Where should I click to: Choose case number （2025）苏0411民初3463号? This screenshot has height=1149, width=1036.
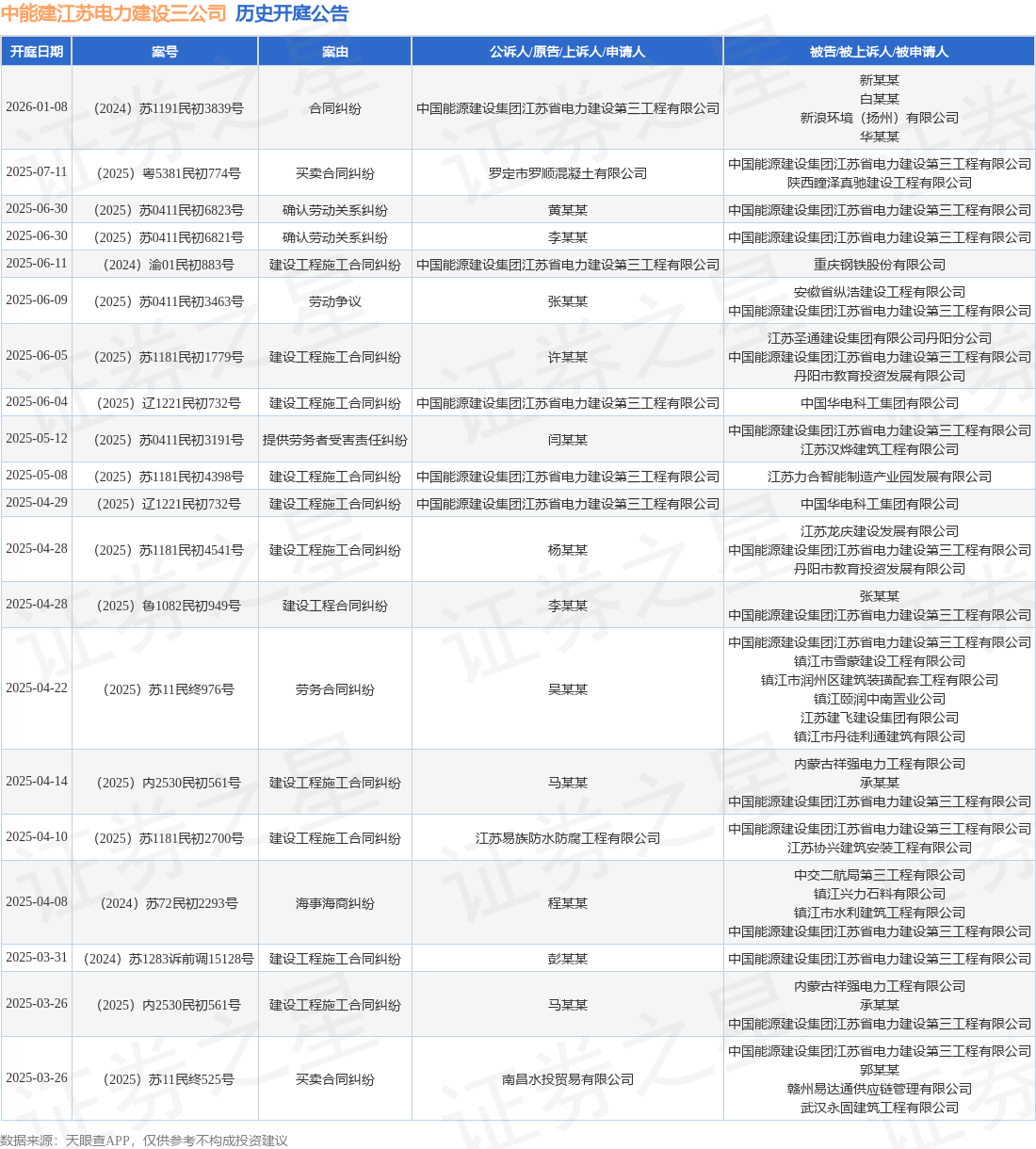(165, 301)
